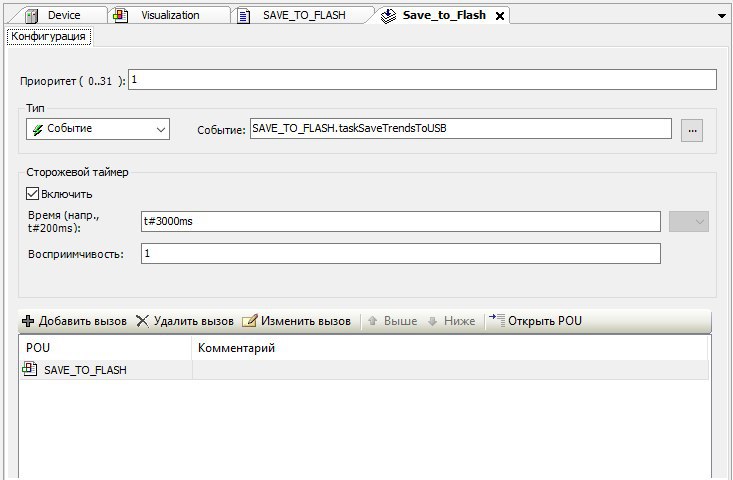Click the Комментарий column header
733x480 pixels.
(450, 348)
